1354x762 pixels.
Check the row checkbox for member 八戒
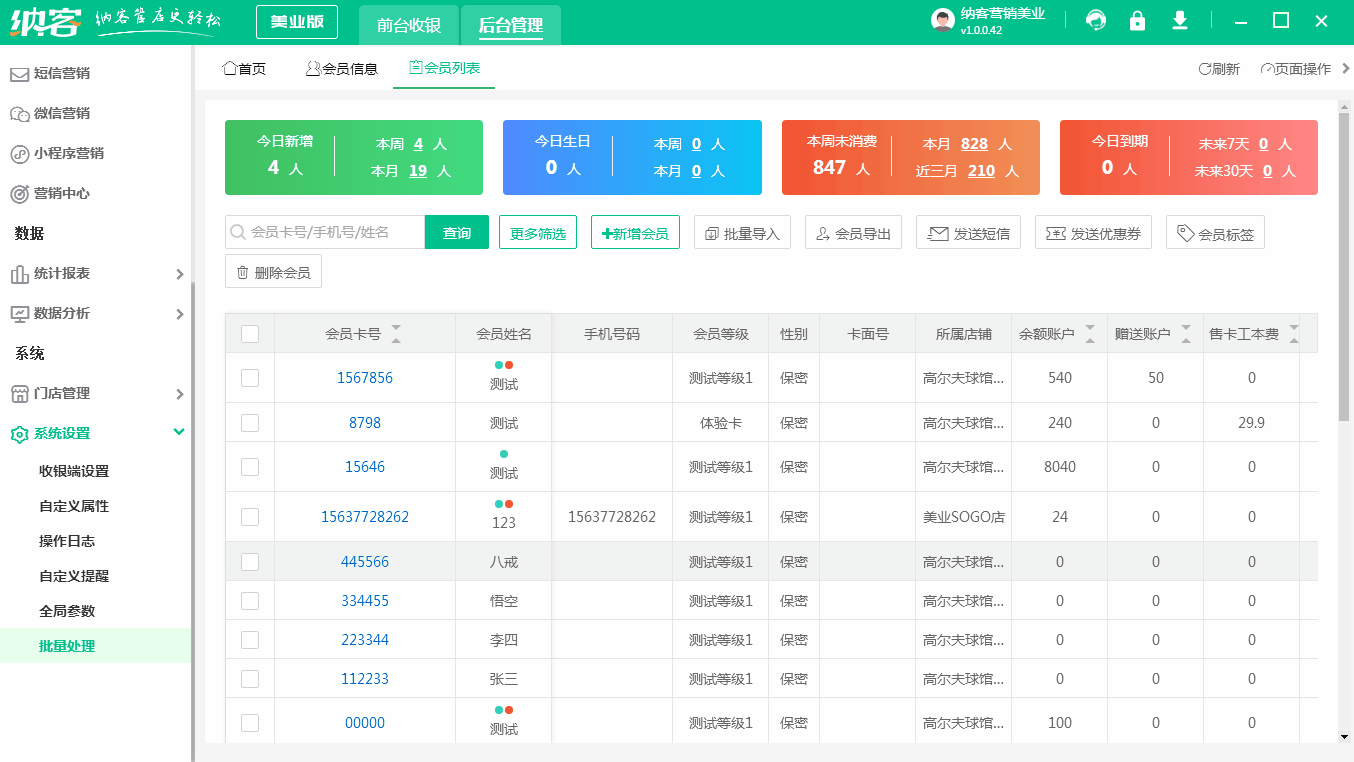click(250, 561)
